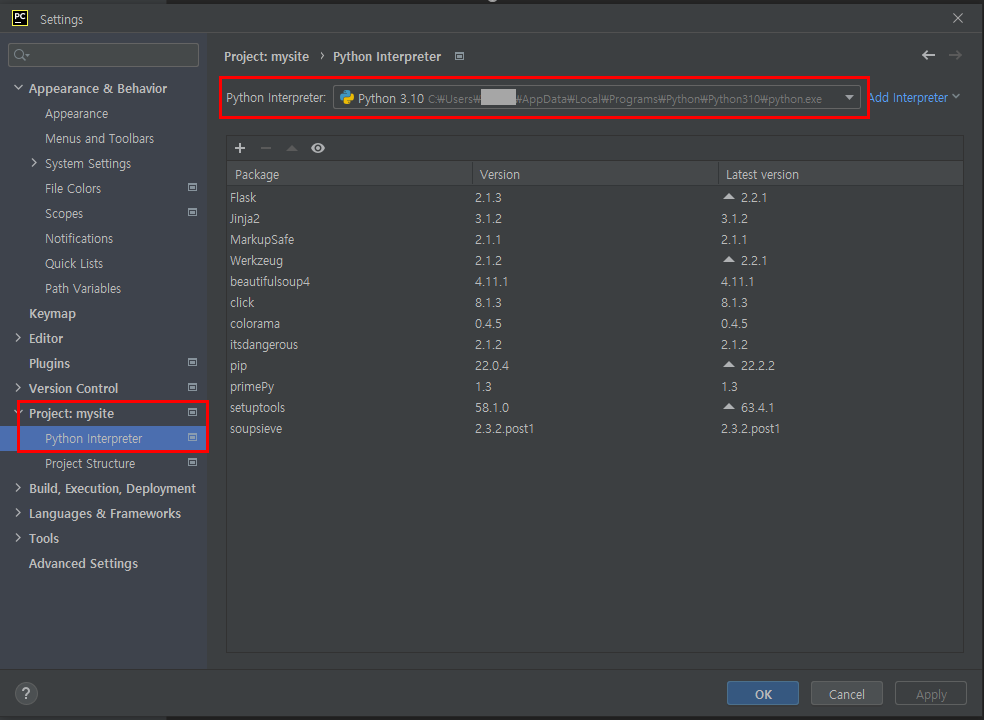Click the project-level icon beside File Colors

193,187
